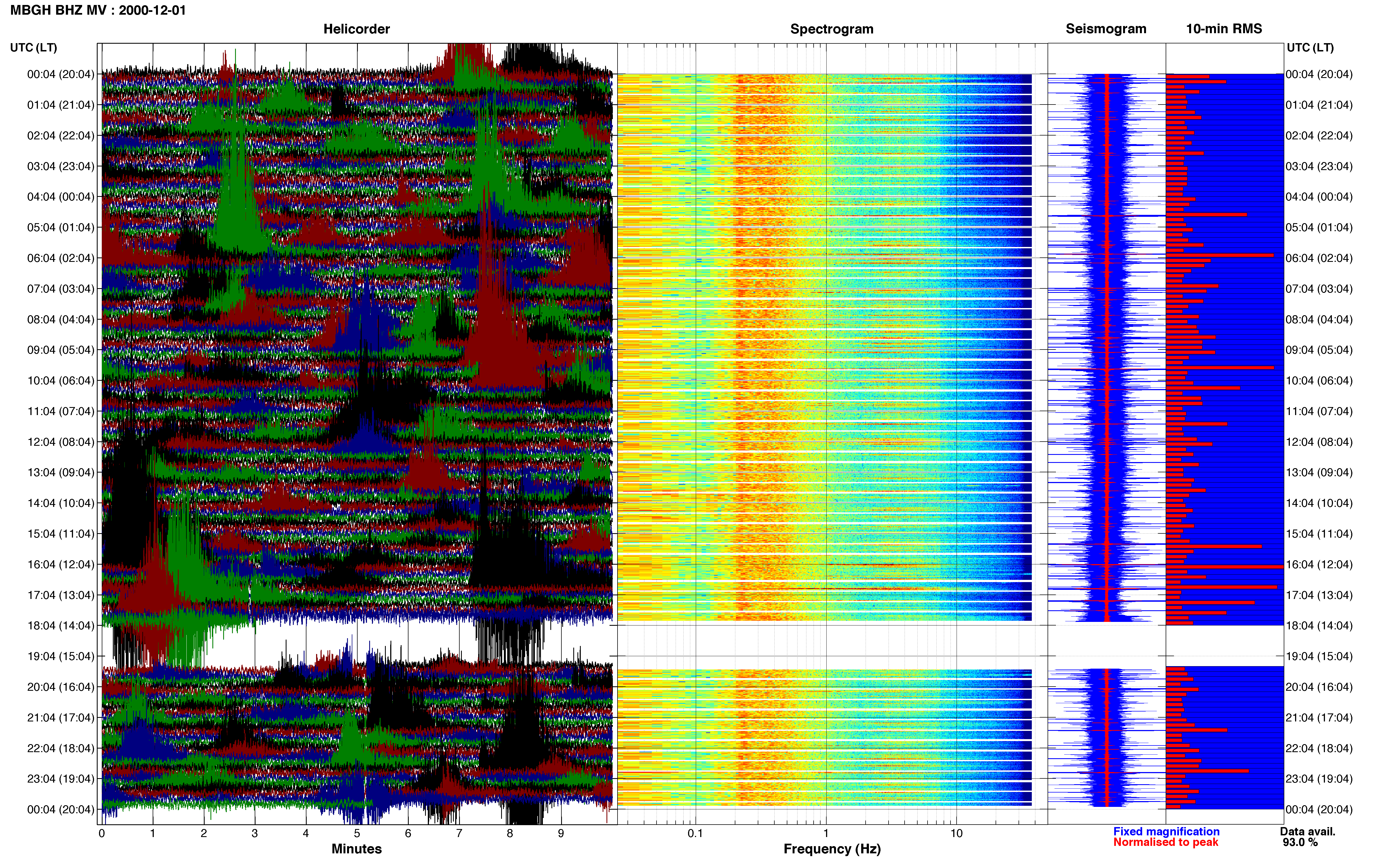Click the 'Seismogram' panel heading
Viewport: 1388px width, 868px height.
(x=1106, y=29)
